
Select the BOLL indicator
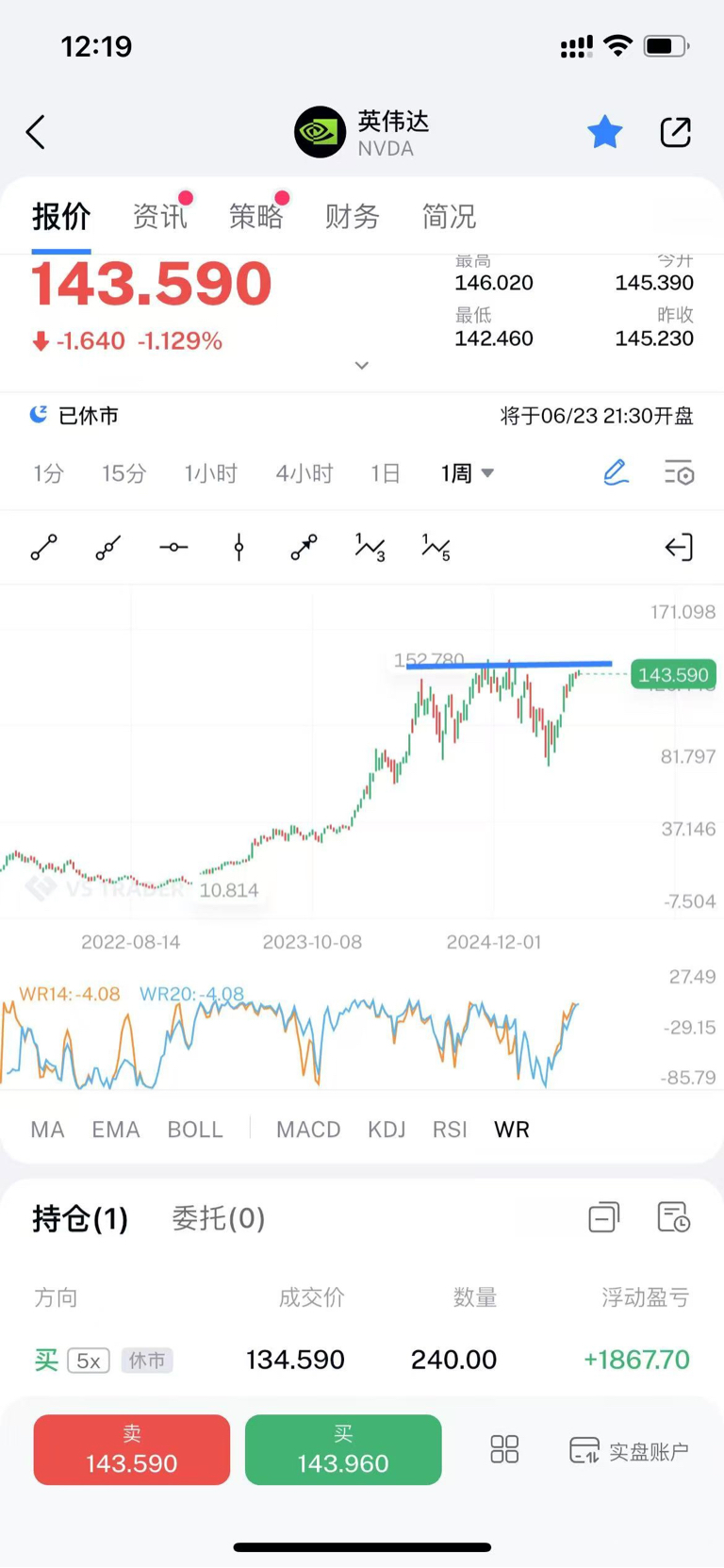195,1130
